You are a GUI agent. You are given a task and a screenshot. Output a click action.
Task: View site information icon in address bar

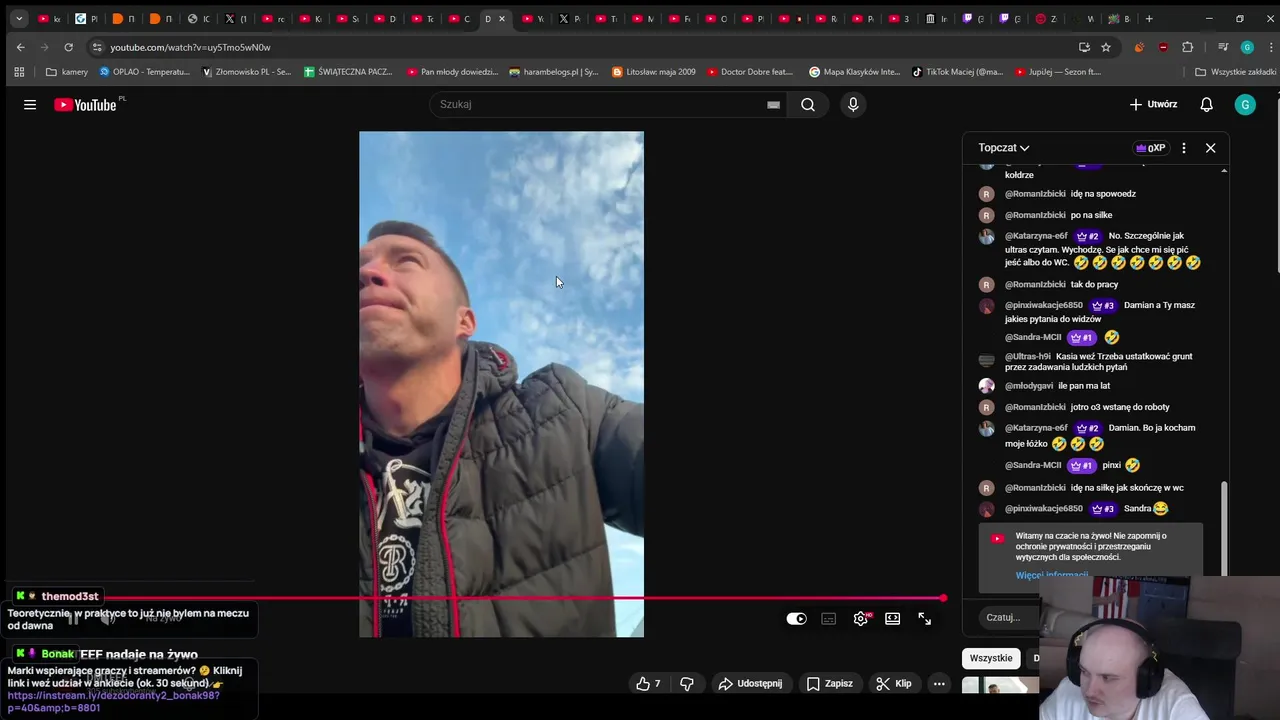pyautogui.click(x=97, y=47)
